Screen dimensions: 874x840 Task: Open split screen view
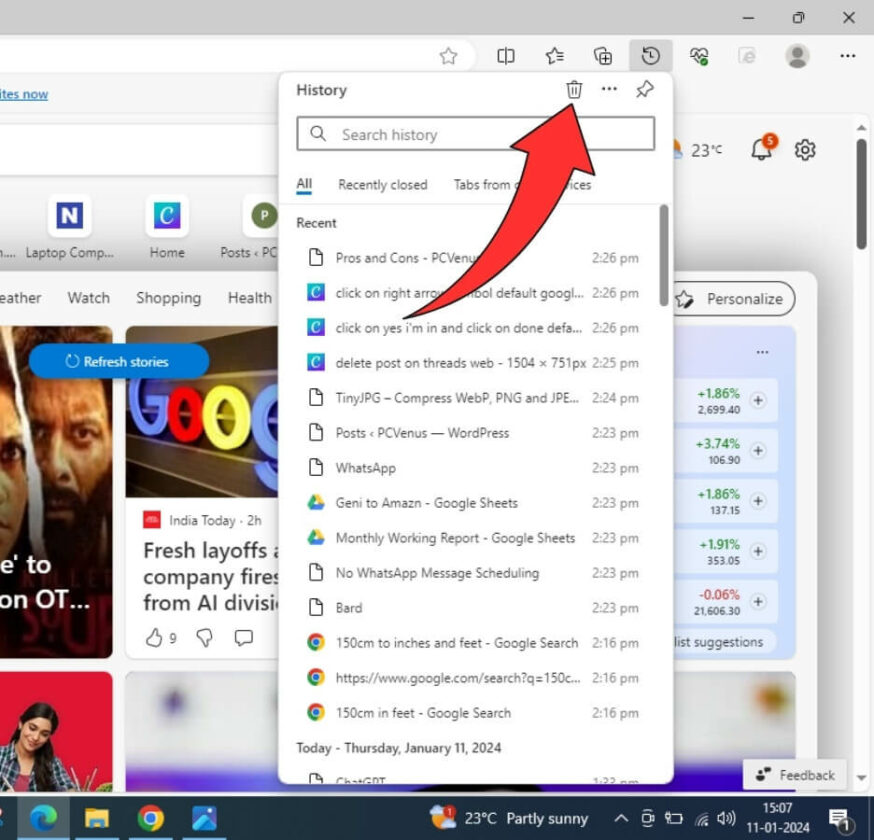[505, 56]
